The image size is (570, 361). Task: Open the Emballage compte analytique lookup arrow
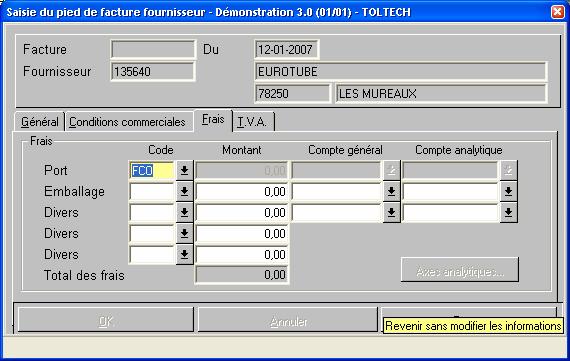[x=508, y=191]
